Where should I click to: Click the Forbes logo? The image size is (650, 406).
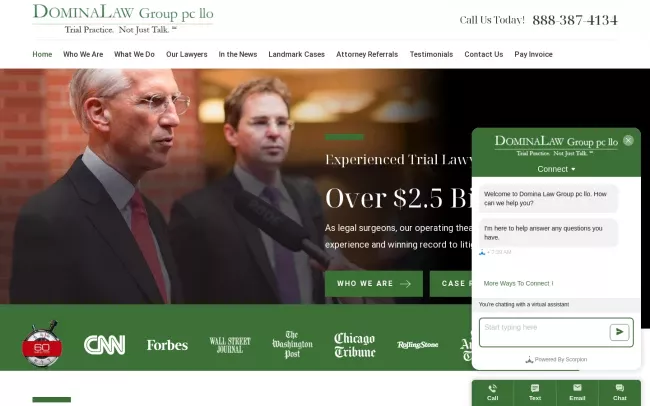click(x=167, y=345)
